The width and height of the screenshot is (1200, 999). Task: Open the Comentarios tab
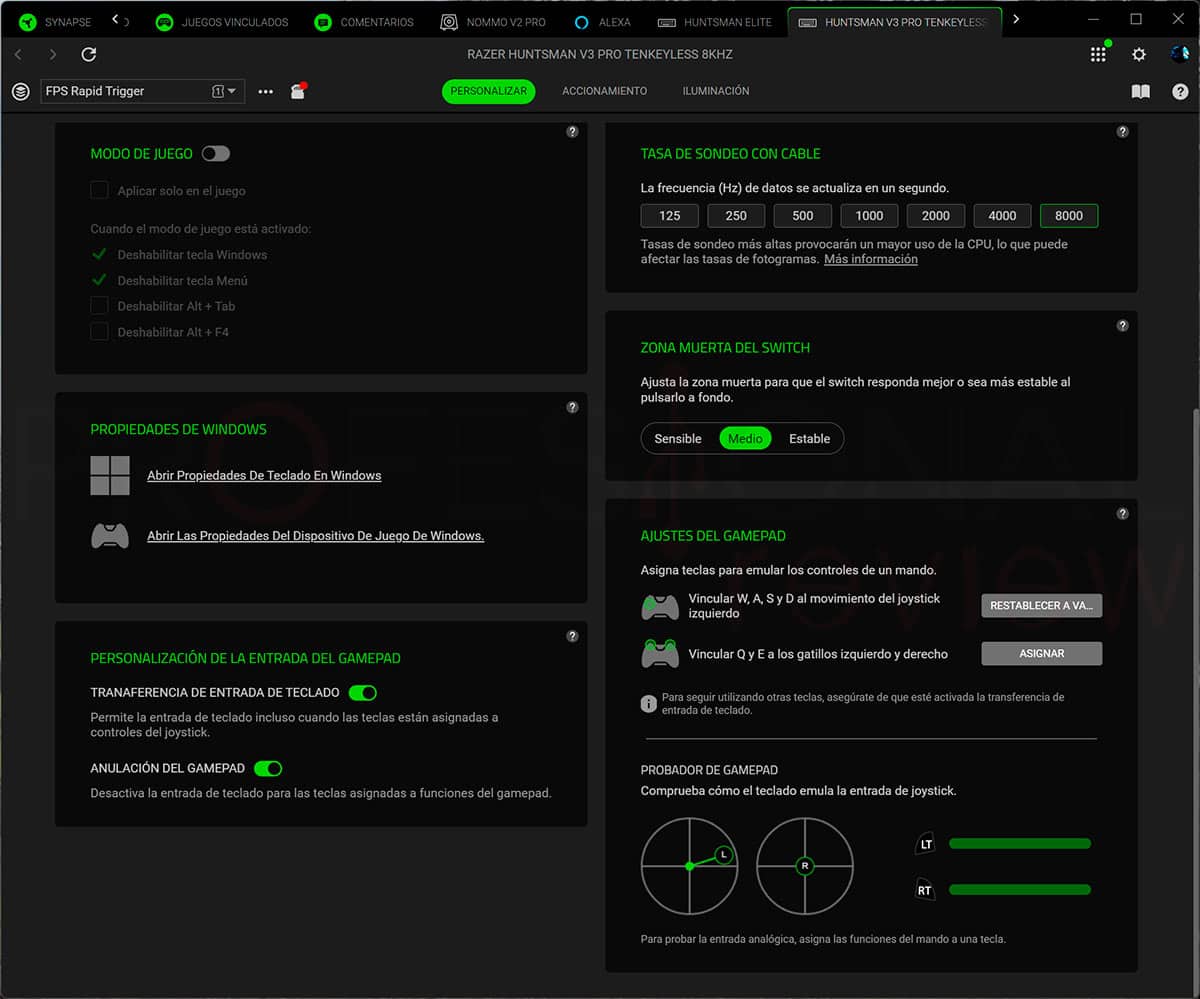click(364, 21)
